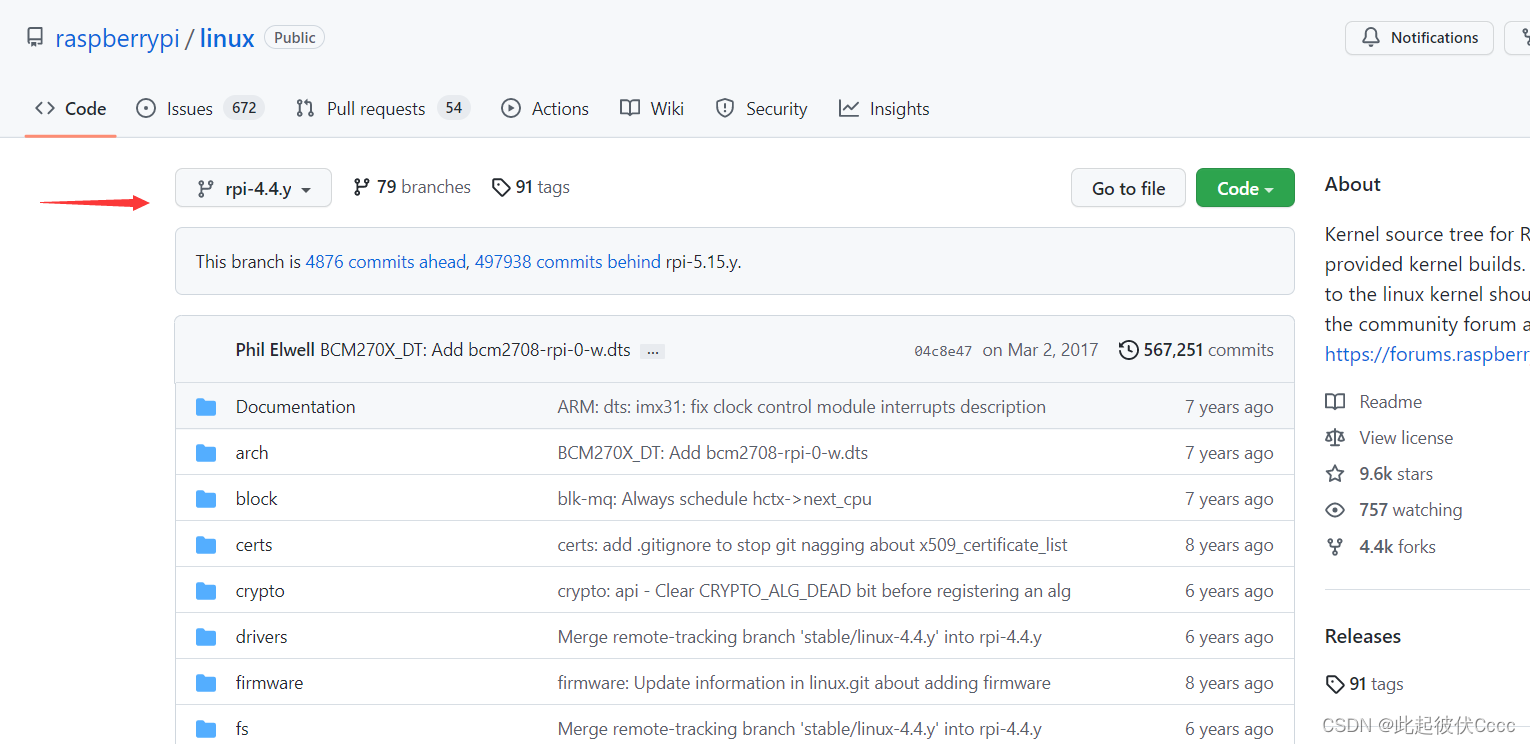Open the Security tab
The height and width of the screenshot is (744, 1530).
(x=761, y=108)
